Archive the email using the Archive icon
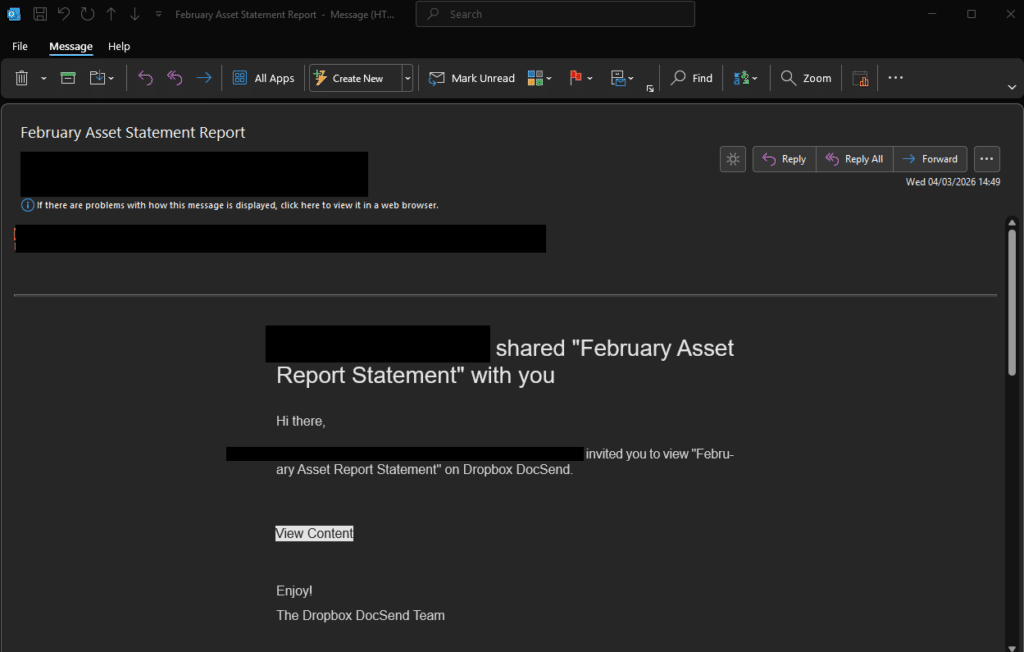The width and height of the screenshot is (1024, 652). (68, 78)
